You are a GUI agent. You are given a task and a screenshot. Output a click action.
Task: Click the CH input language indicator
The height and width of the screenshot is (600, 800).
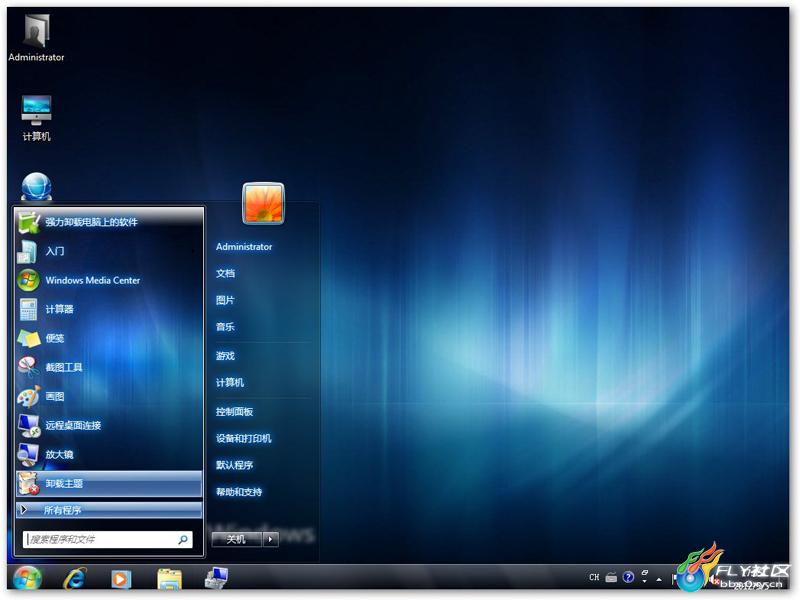pyautogui.click(x=594, y=578)
